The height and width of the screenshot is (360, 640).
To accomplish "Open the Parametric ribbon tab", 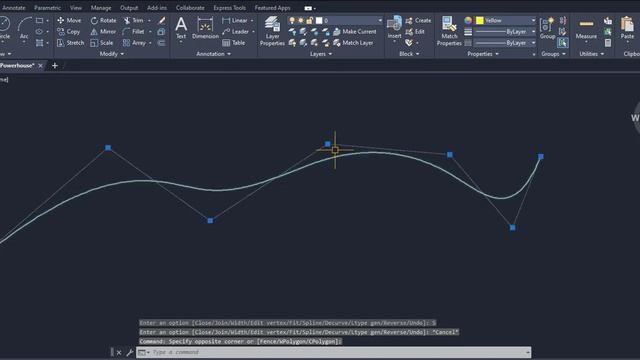I will point(47,8).
